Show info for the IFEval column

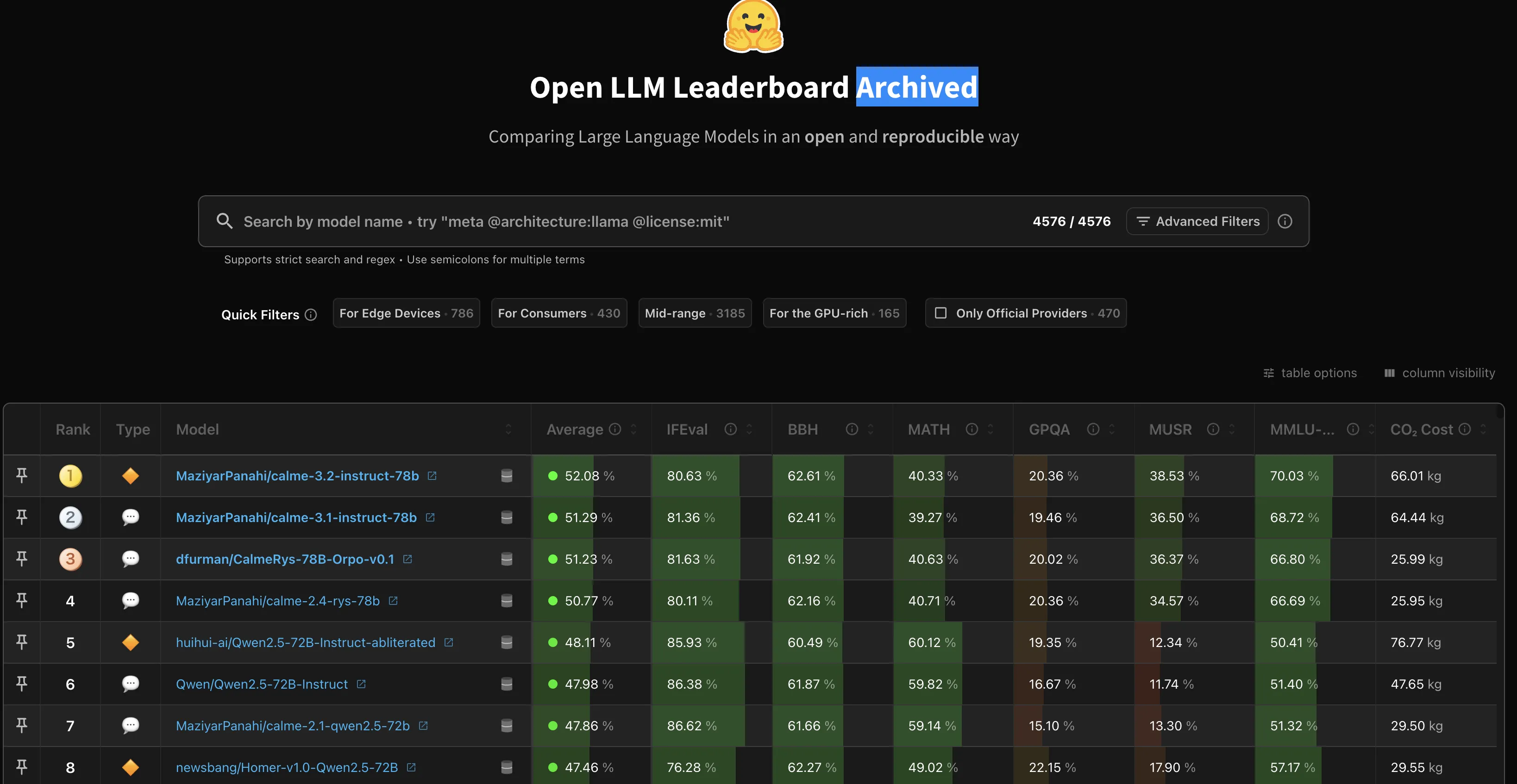(730, 429)
